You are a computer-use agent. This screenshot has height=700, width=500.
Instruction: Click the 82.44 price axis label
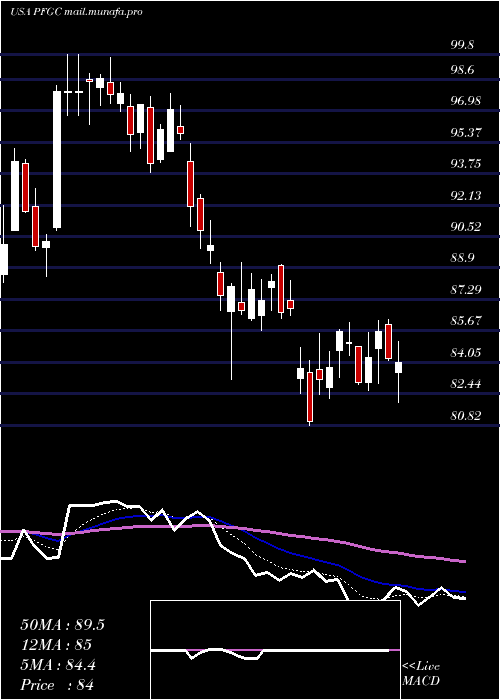(466, 384)
